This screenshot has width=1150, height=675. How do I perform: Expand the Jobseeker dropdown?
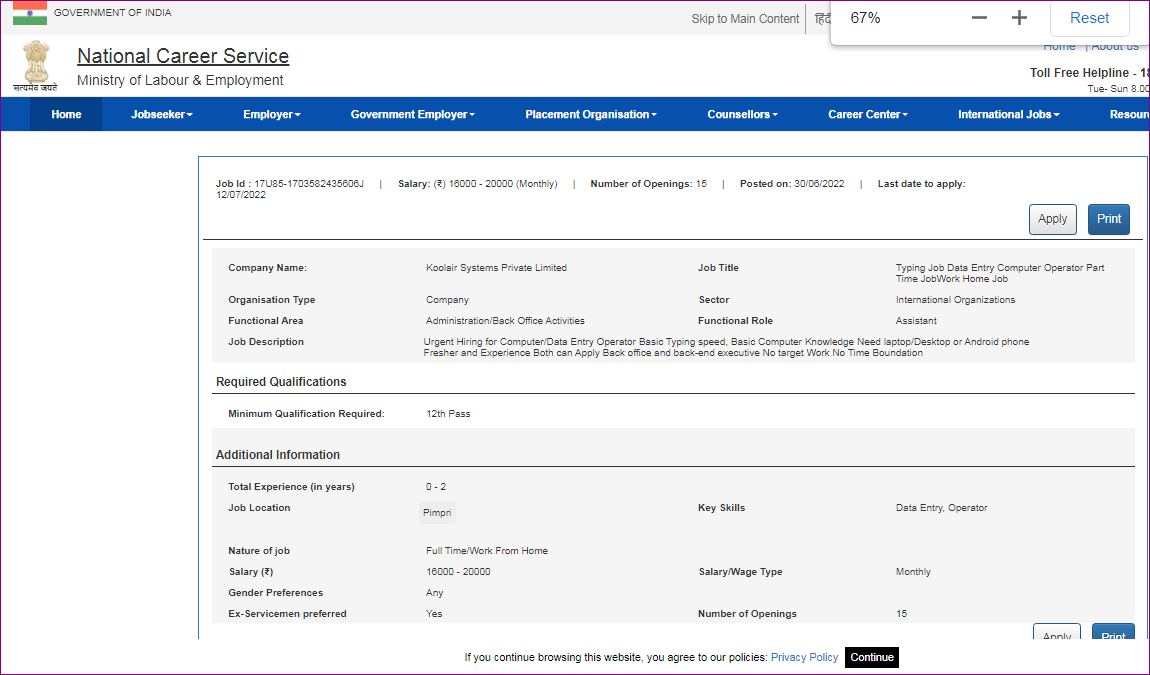coord(162,114)
